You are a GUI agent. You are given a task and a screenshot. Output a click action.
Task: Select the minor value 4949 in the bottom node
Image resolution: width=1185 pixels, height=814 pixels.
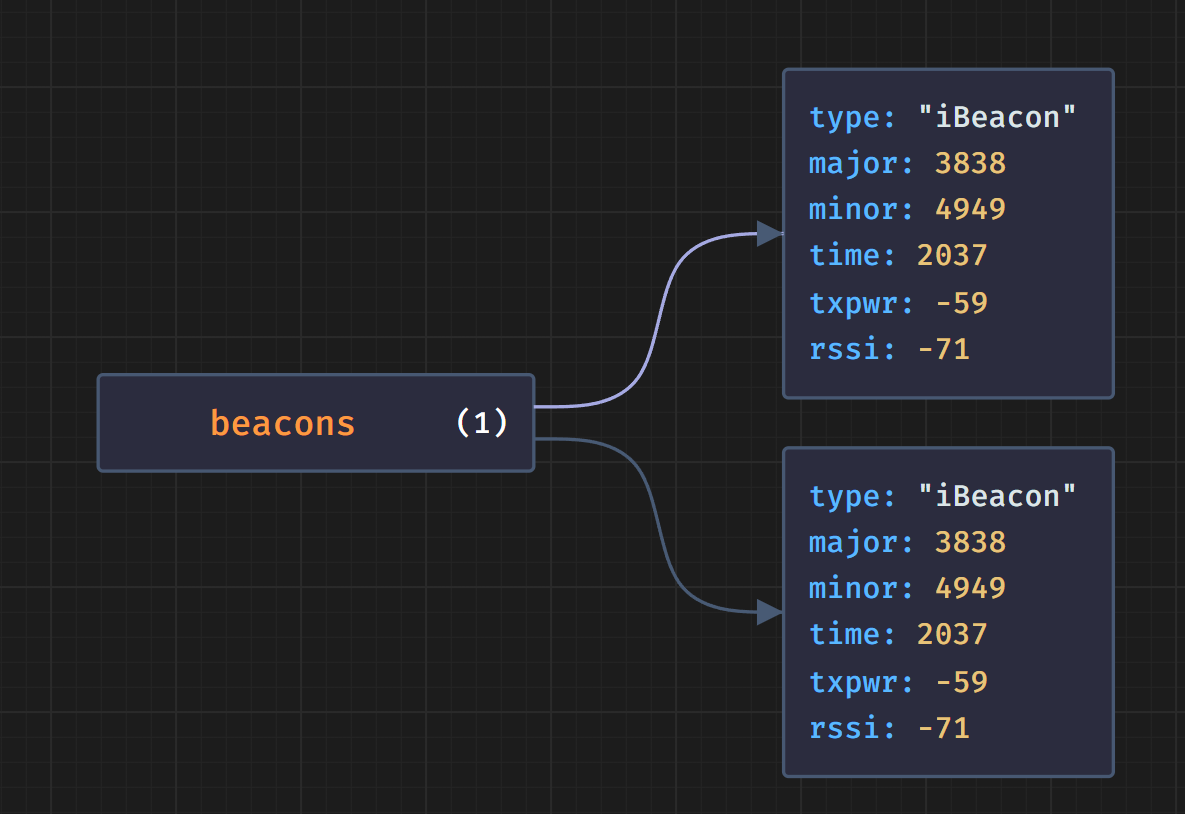coord(970,589)
